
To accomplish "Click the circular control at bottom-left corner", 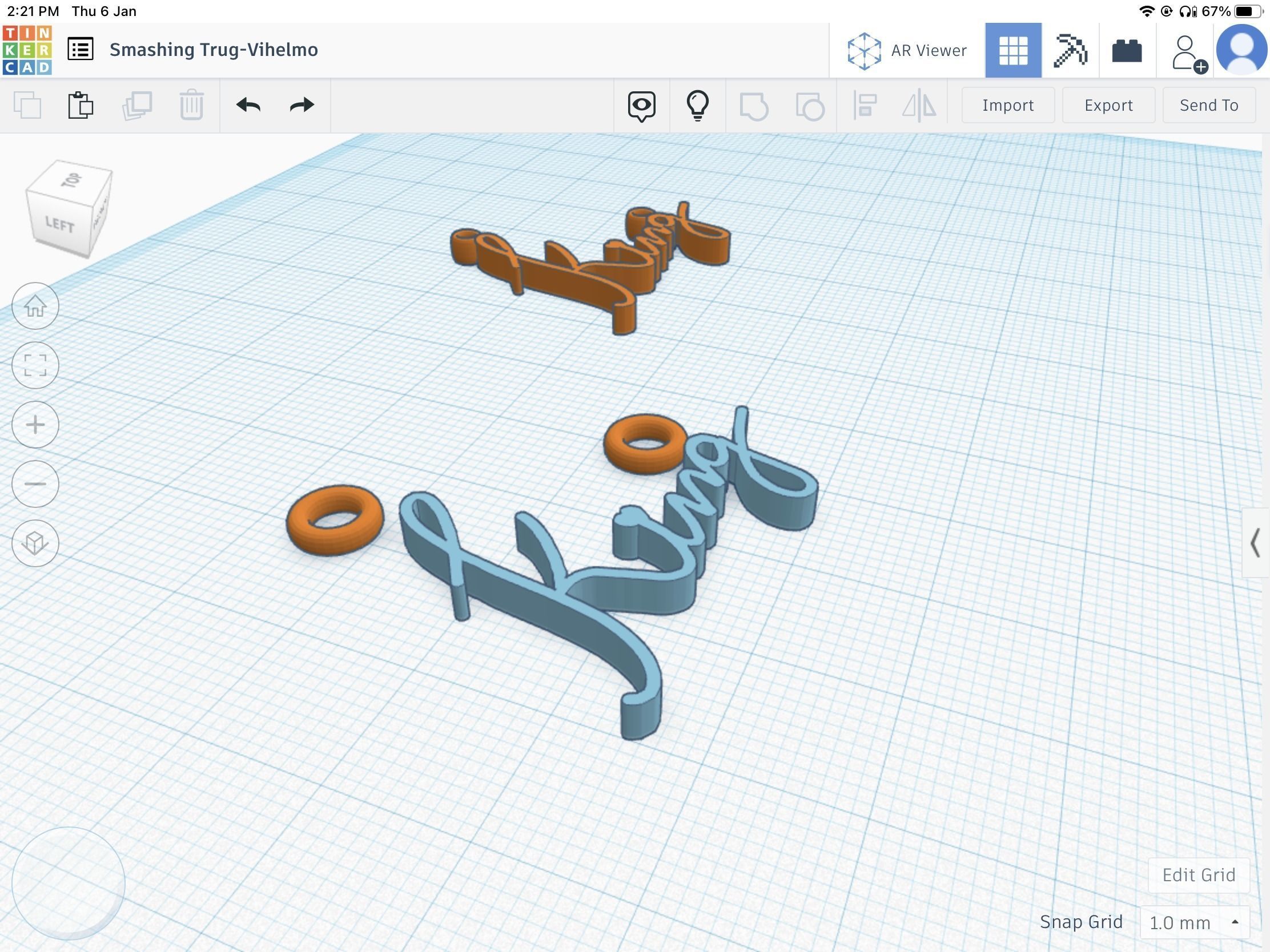I will coord(69,884).
